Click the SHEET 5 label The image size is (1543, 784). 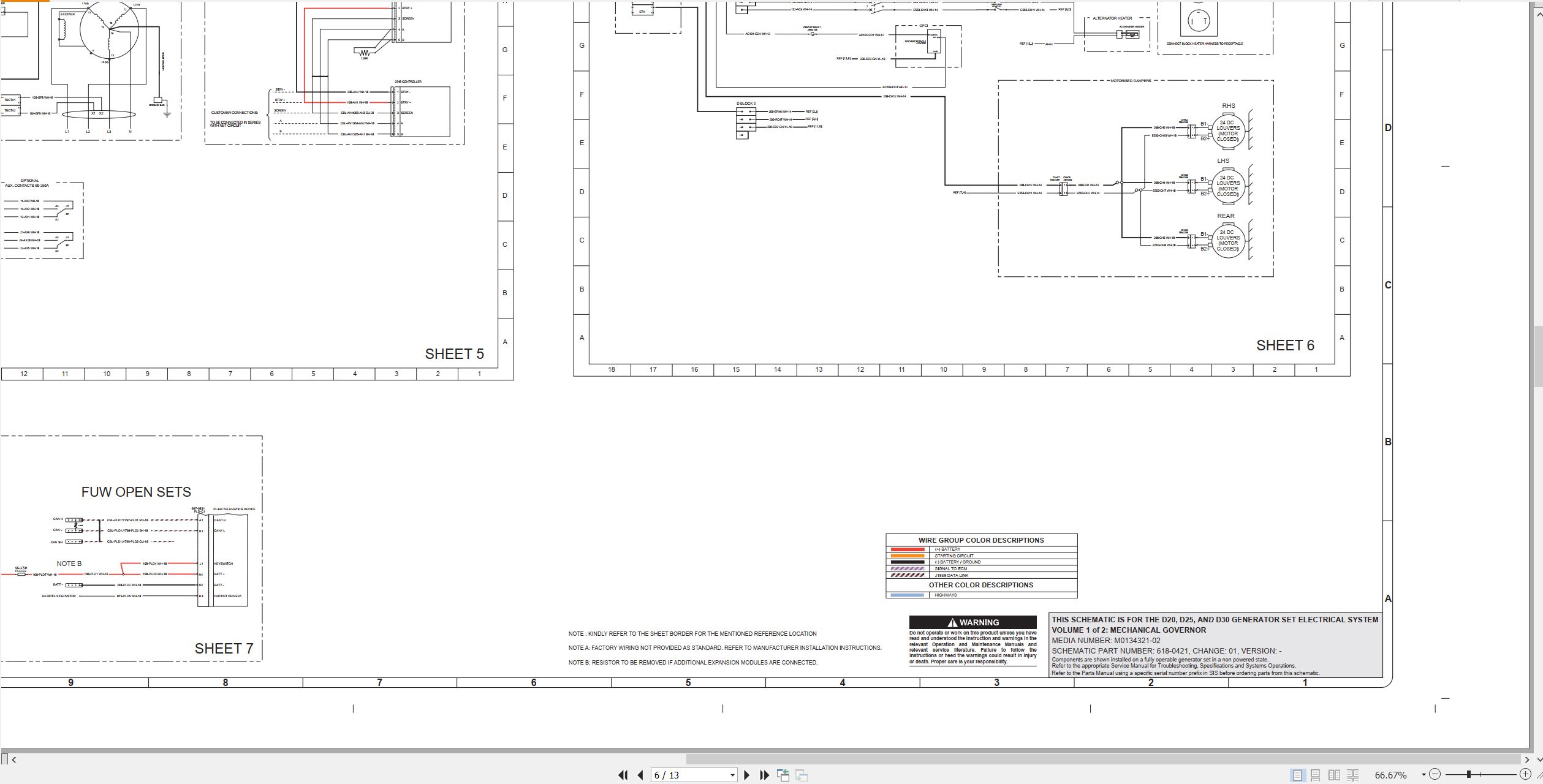tap(454, 354)
